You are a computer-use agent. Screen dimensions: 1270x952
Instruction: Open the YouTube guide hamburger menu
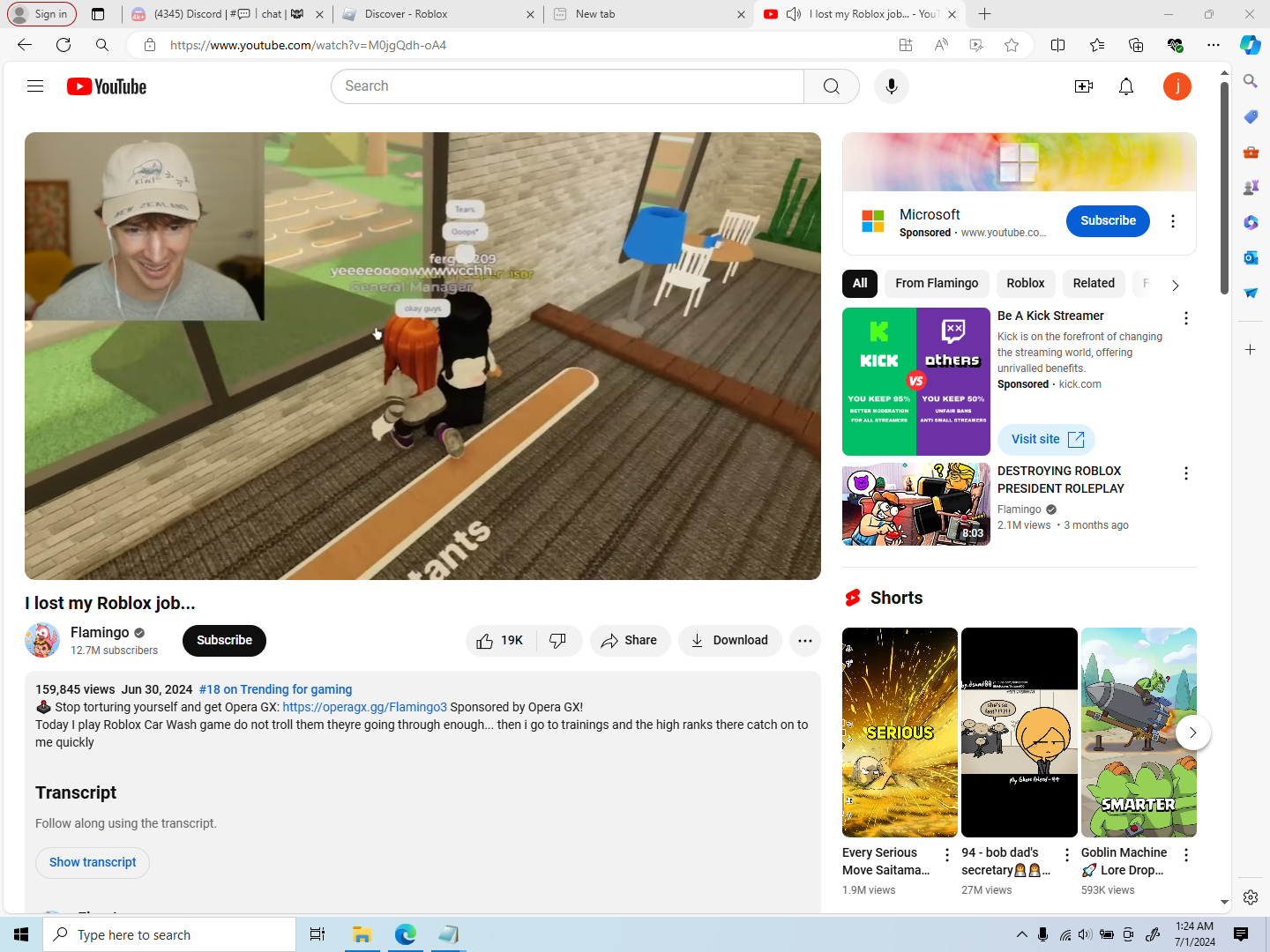[x=35, y=86]
